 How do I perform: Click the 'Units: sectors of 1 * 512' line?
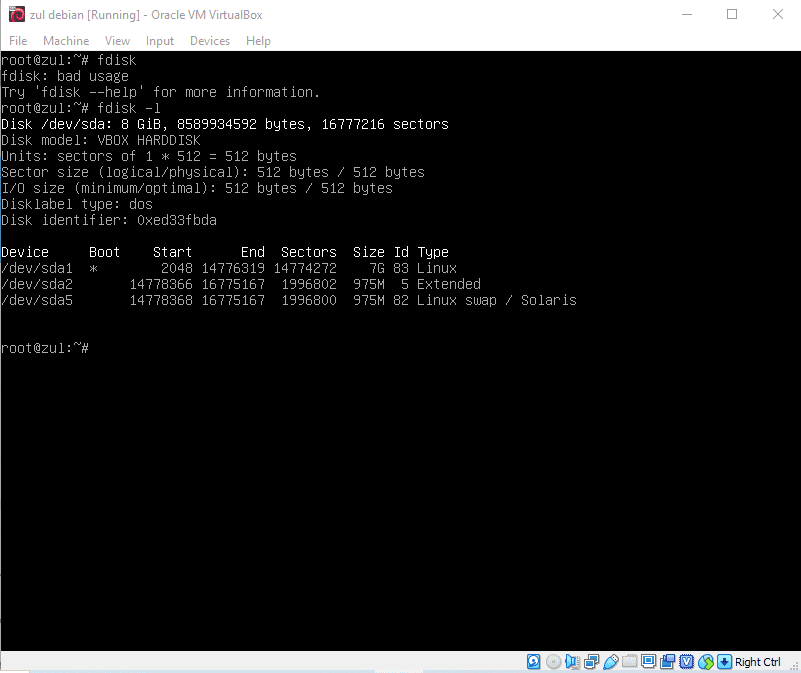149,156
